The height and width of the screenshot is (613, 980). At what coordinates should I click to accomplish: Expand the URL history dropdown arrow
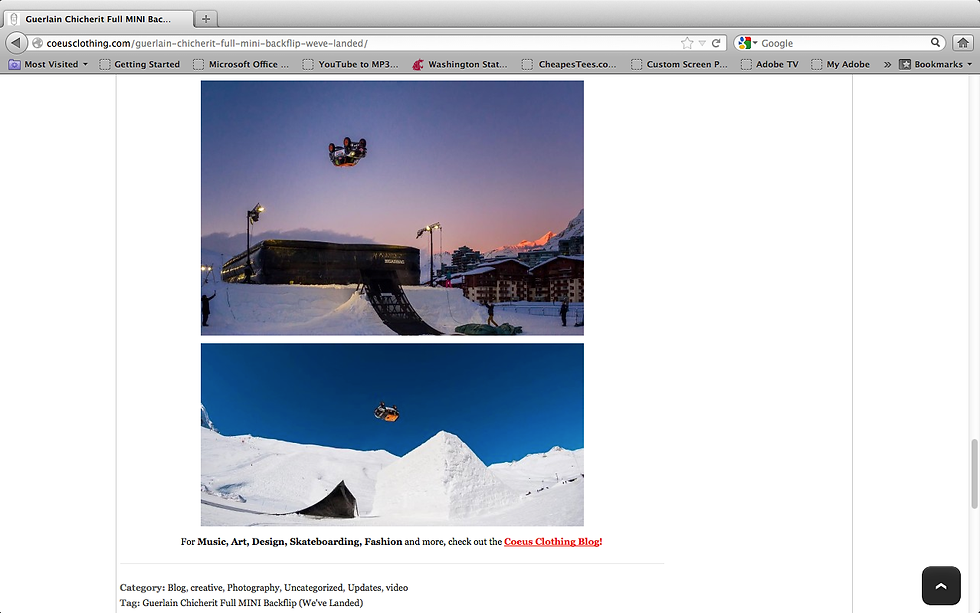pos(702,43)
